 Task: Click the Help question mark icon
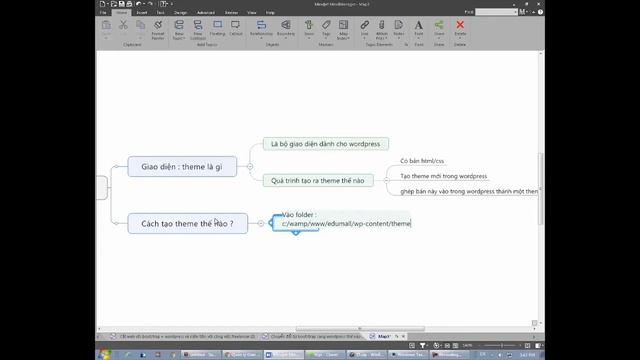(540, 12)
